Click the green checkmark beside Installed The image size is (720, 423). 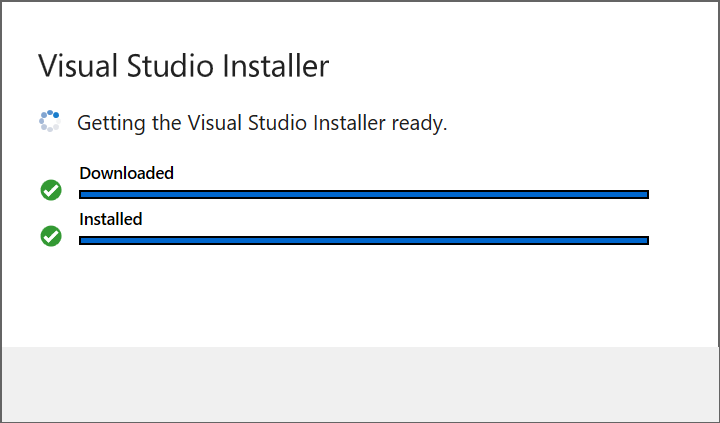point(51,236)
